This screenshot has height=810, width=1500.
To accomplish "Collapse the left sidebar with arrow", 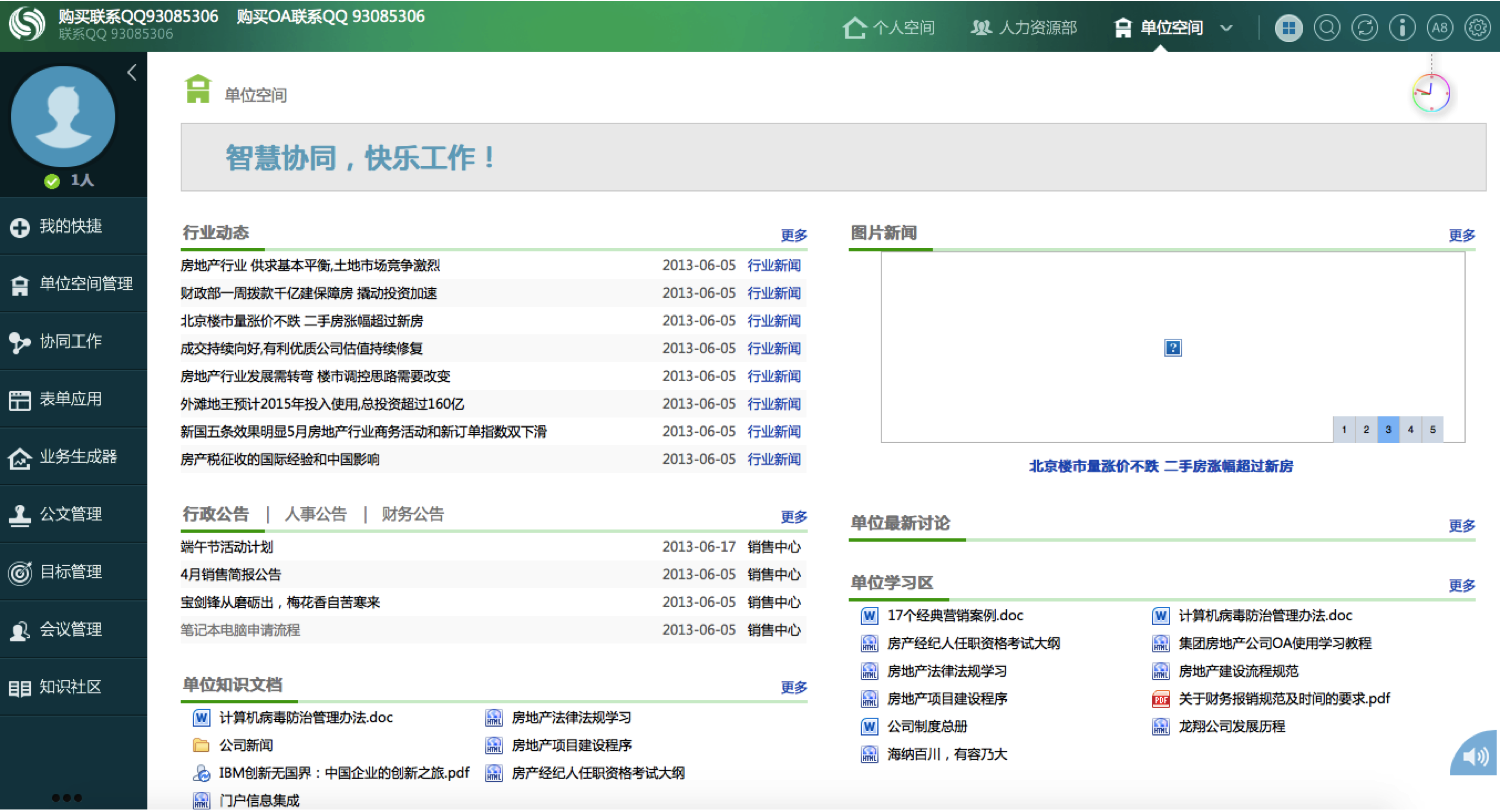I will (x=132, y=72).
